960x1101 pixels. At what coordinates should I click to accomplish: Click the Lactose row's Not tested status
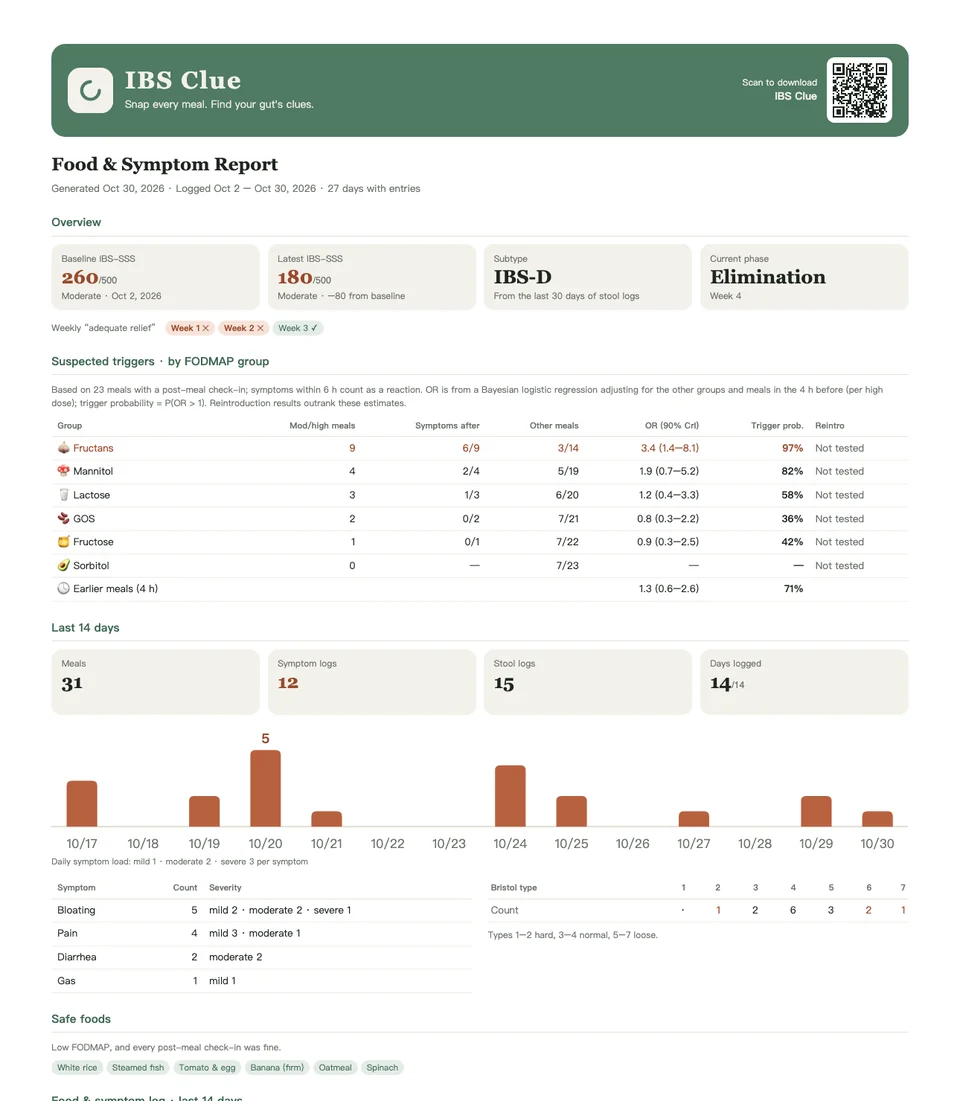[839, 495]
